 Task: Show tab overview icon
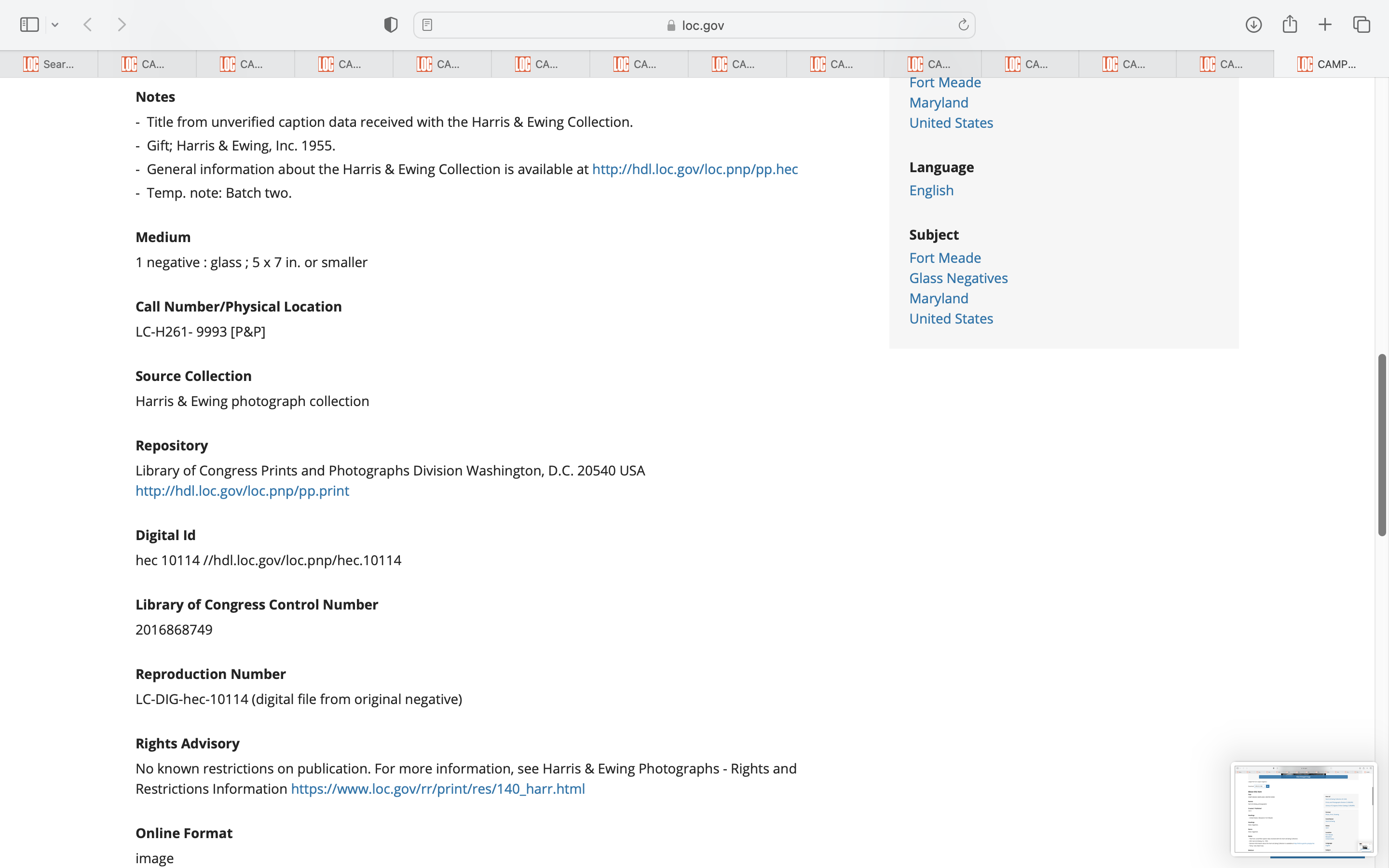[x=1362, y=25]
